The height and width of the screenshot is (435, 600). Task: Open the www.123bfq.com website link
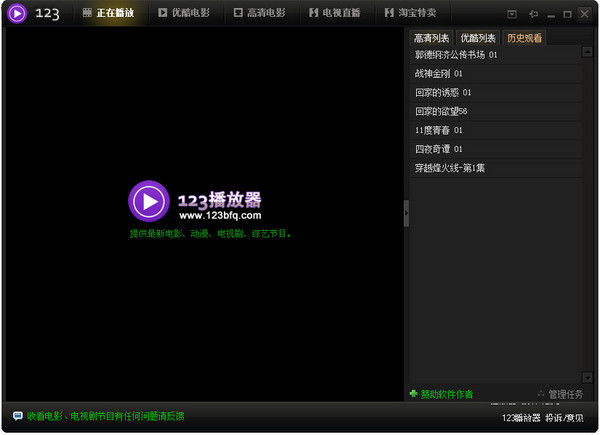220,215
